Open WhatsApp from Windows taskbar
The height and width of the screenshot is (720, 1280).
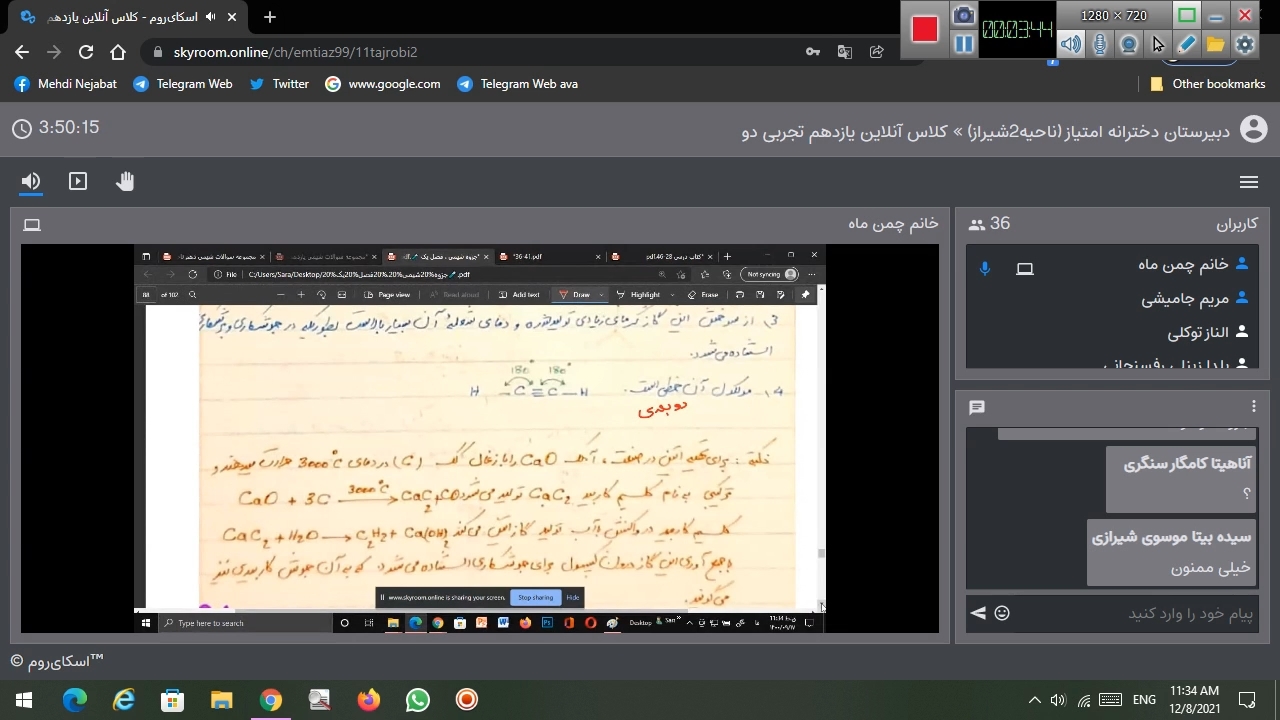click(417, 699)
